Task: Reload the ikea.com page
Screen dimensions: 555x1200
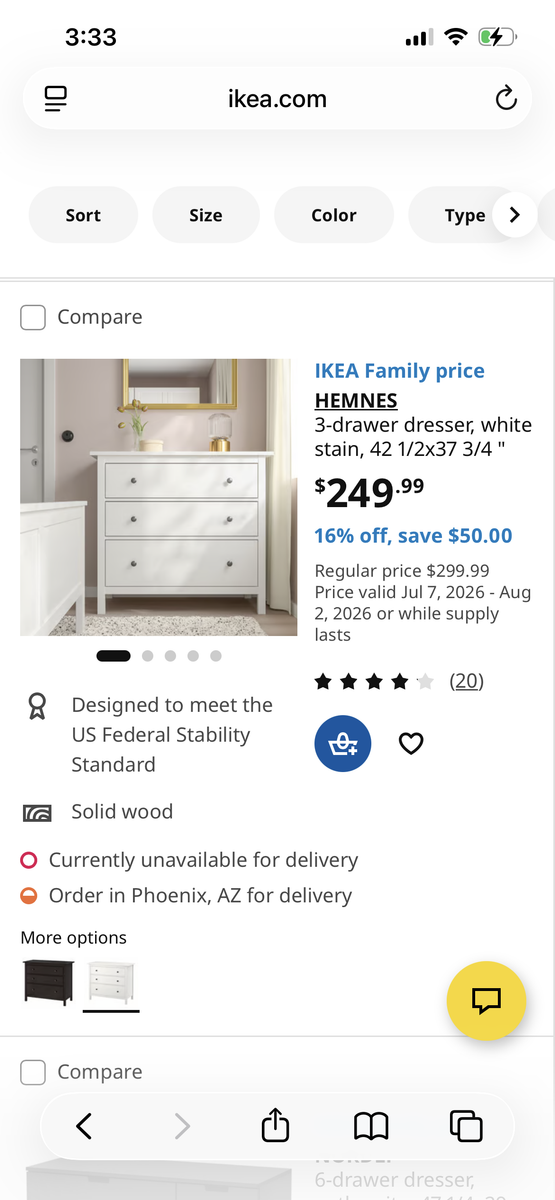Action: [506, 98]
